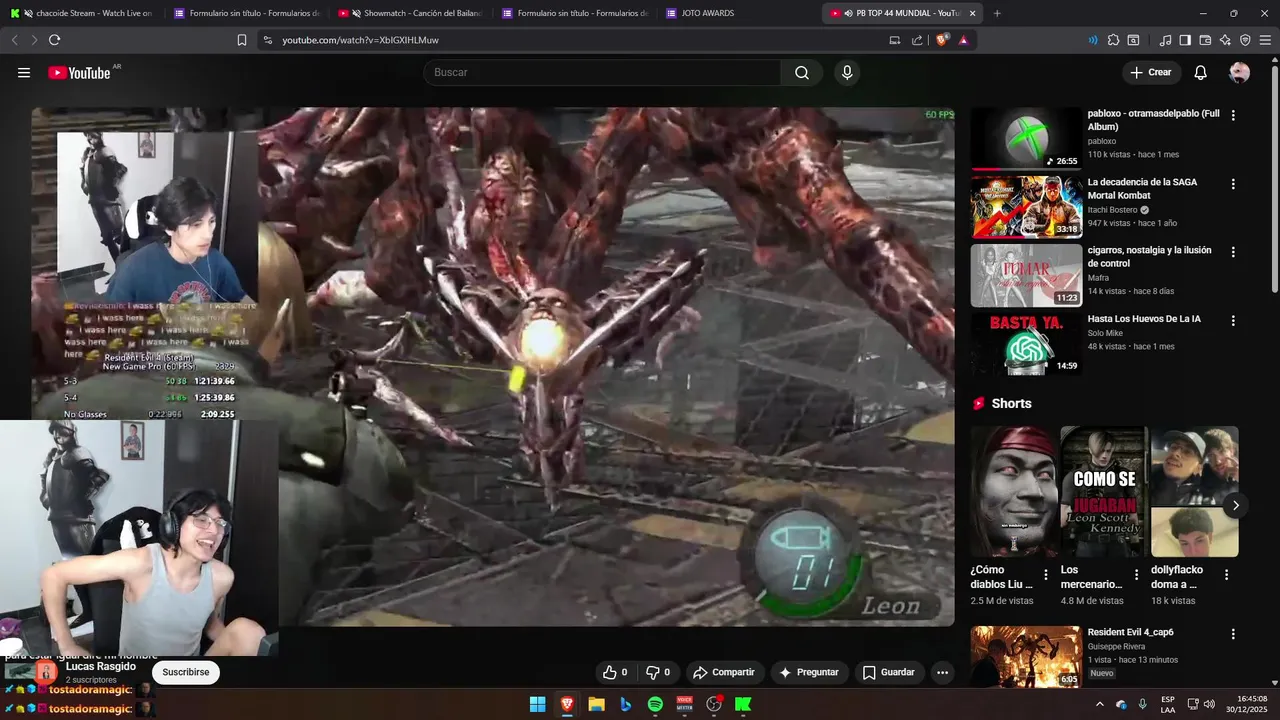Show next Shorts with the arrow

tap(1235, 505)
